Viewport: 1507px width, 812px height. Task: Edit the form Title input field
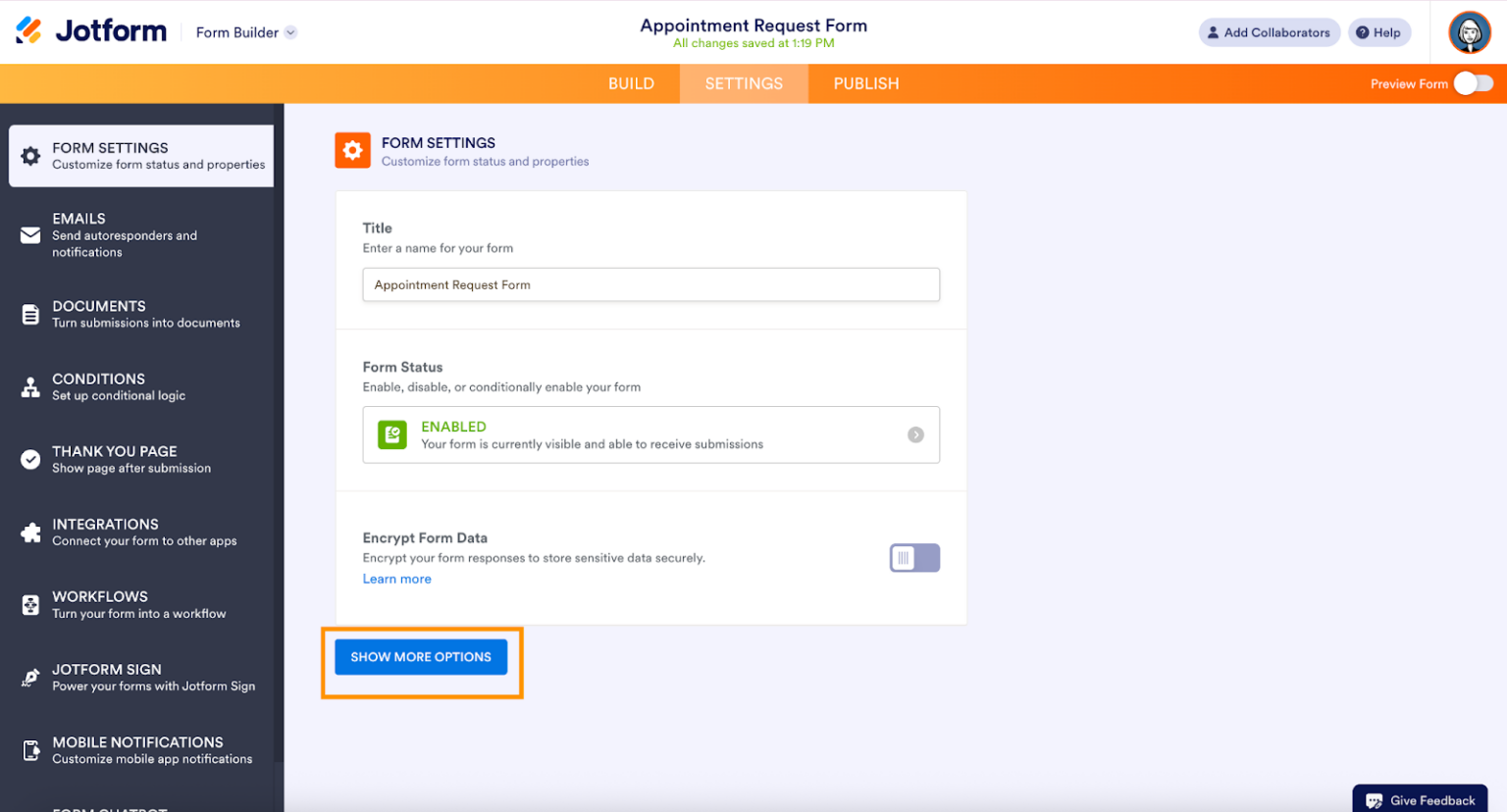pyautogui.click(x=650, y=284)
